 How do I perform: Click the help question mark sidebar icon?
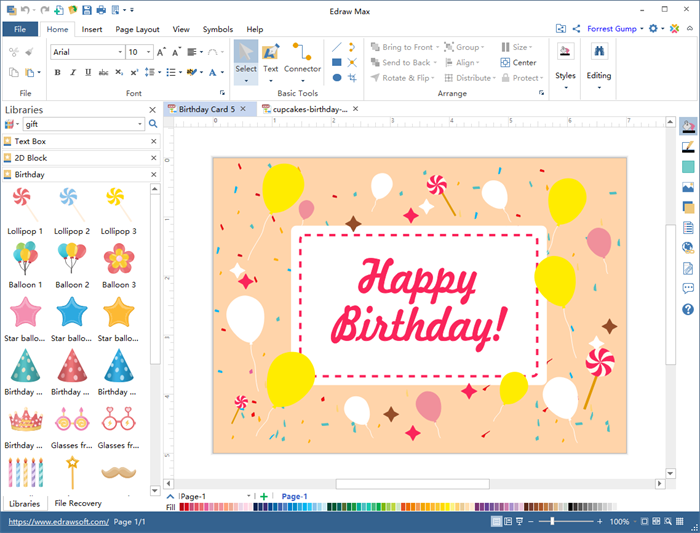(x=688, y=310)
